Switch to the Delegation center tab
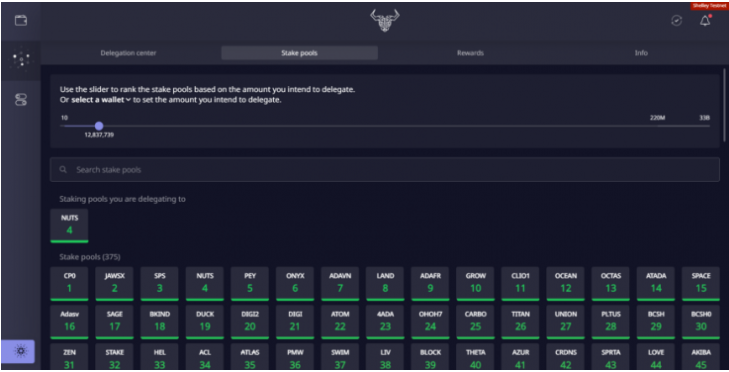The width and height of the screenshot is (729, 372). point(128,53)
